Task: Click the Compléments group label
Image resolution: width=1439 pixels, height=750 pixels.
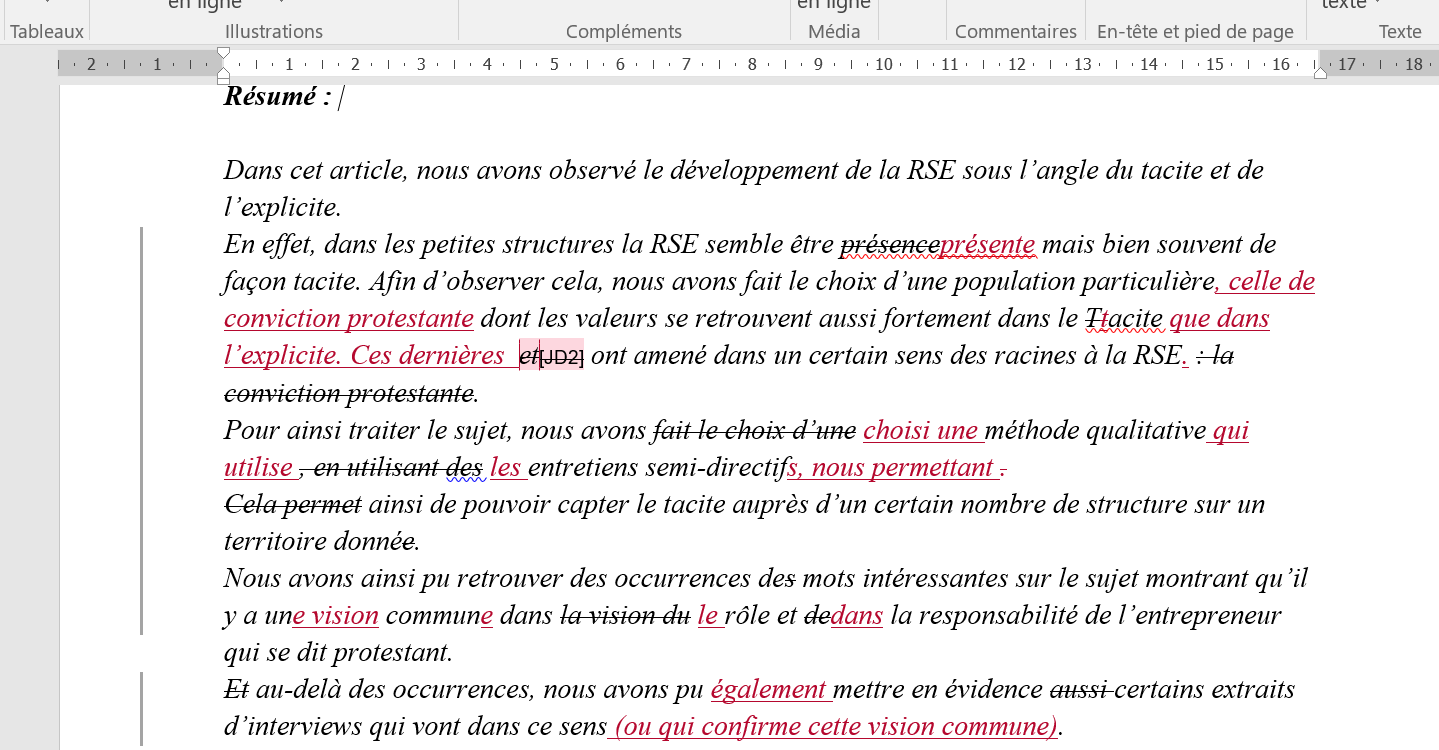Action: [x=623, y=32]
